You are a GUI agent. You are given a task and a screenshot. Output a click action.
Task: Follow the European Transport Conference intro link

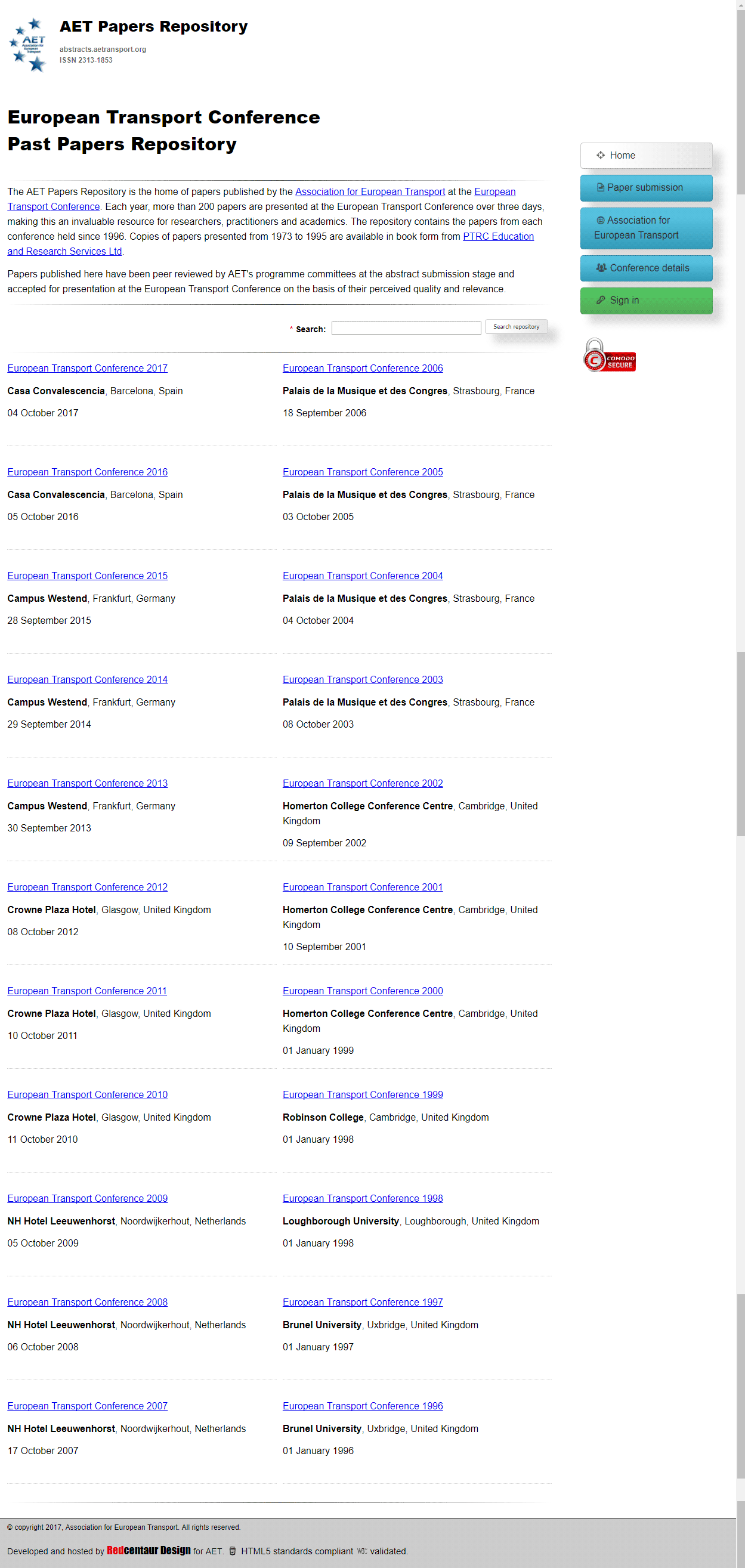pos(495,191)
